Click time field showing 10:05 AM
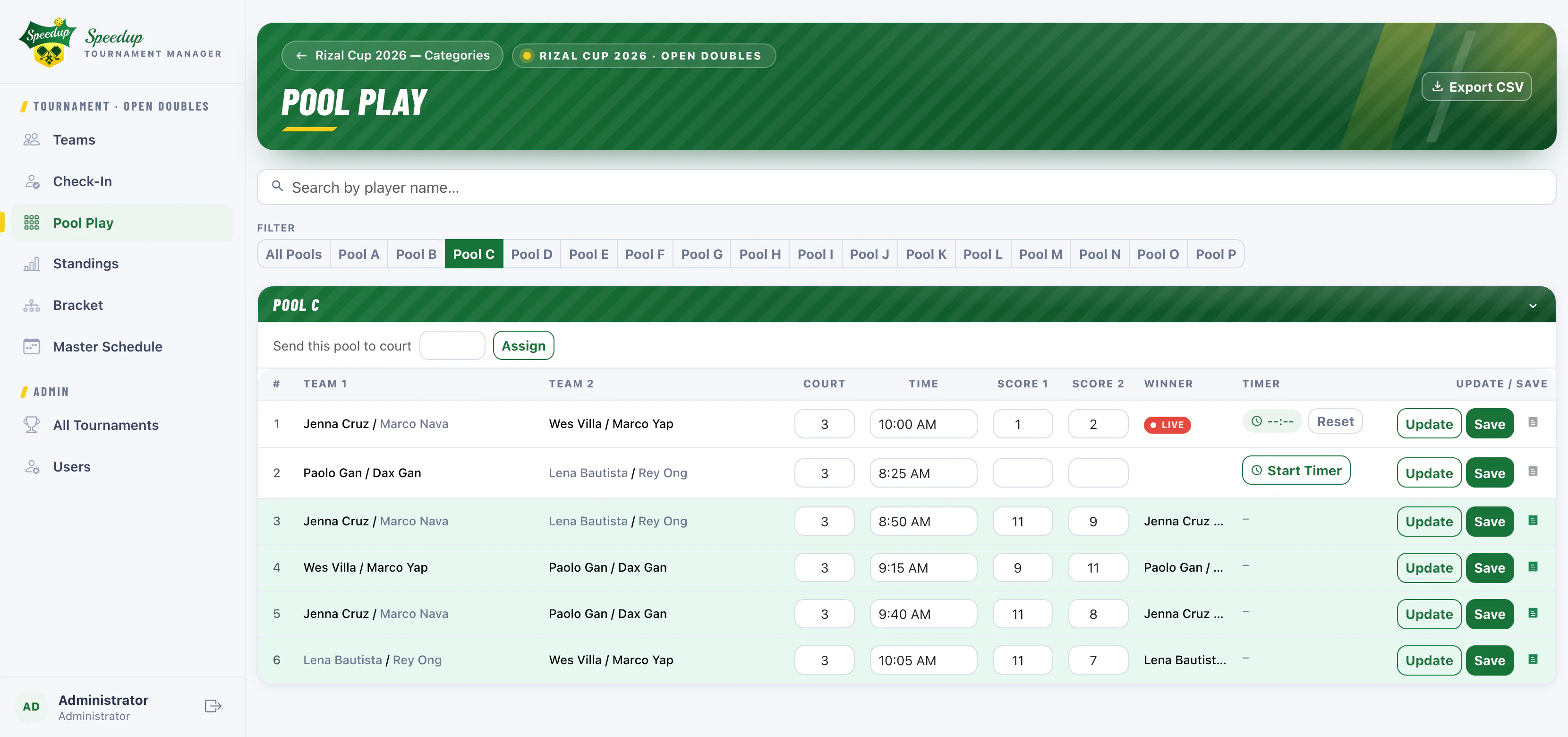Viewport: 1568px width, 737px height. [x=923, y=660]
